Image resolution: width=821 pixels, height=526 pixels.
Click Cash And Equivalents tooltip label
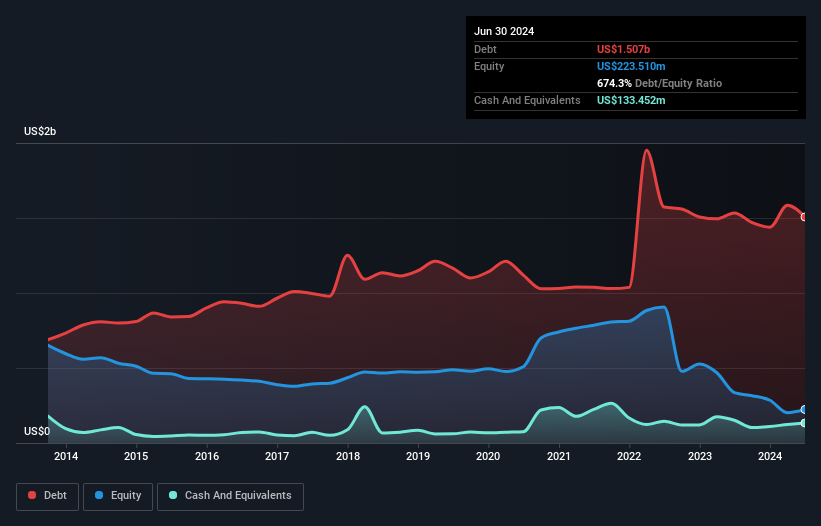[527, 100]
